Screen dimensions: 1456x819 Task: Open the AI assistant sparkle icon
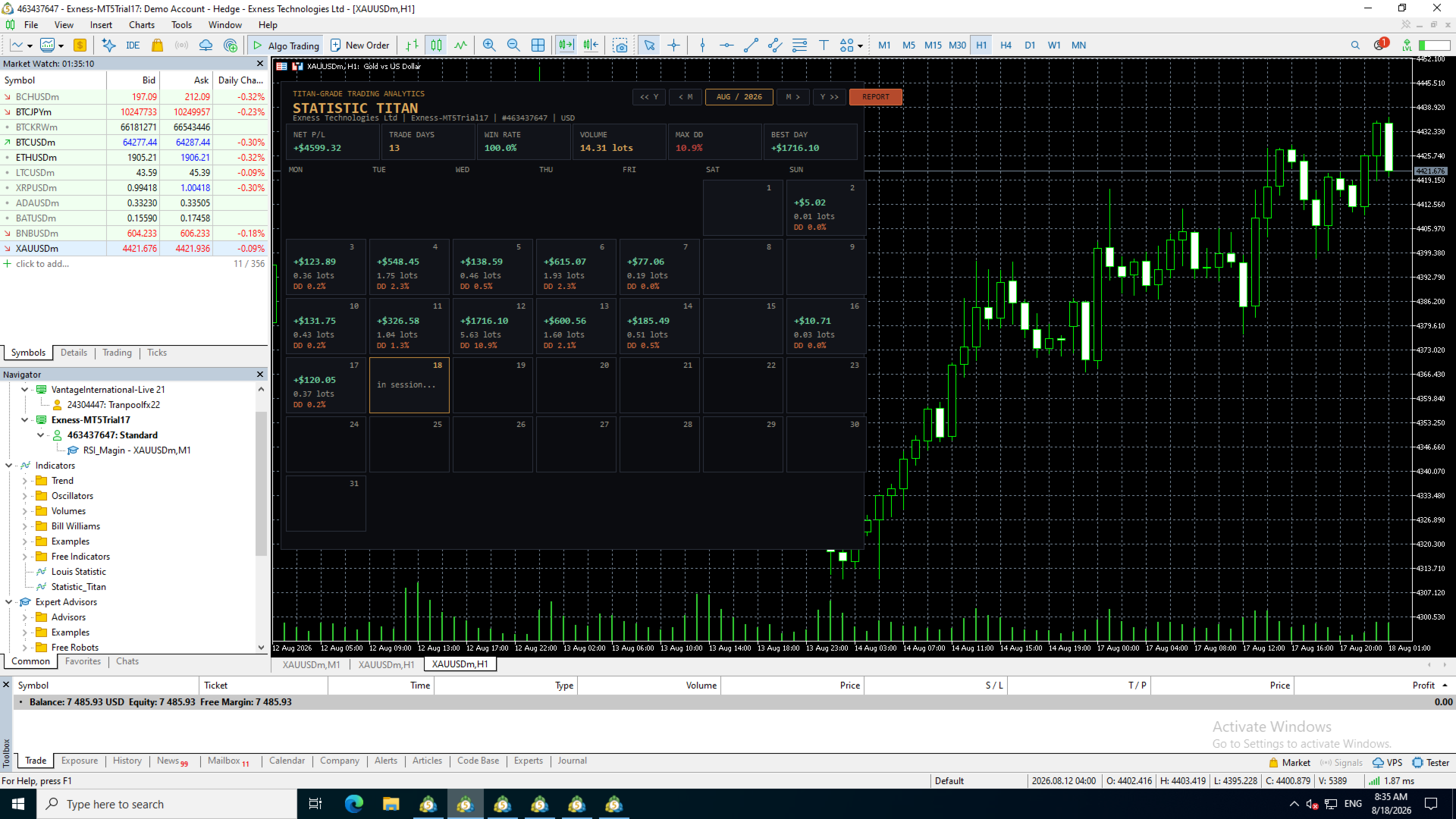(108, 45)
